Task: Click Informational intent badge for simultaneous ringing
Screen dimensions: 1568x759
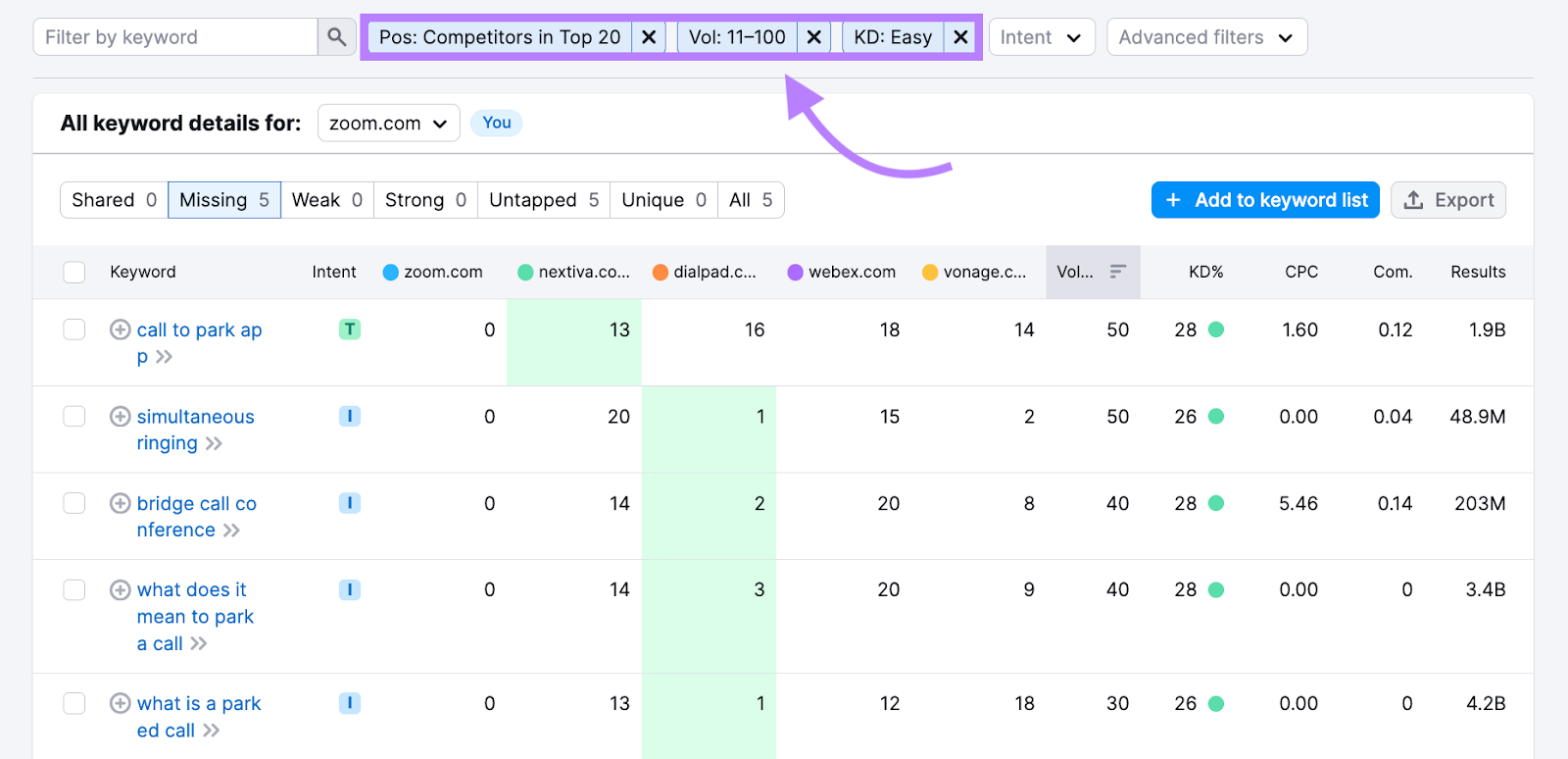Action: coord(350,416)
